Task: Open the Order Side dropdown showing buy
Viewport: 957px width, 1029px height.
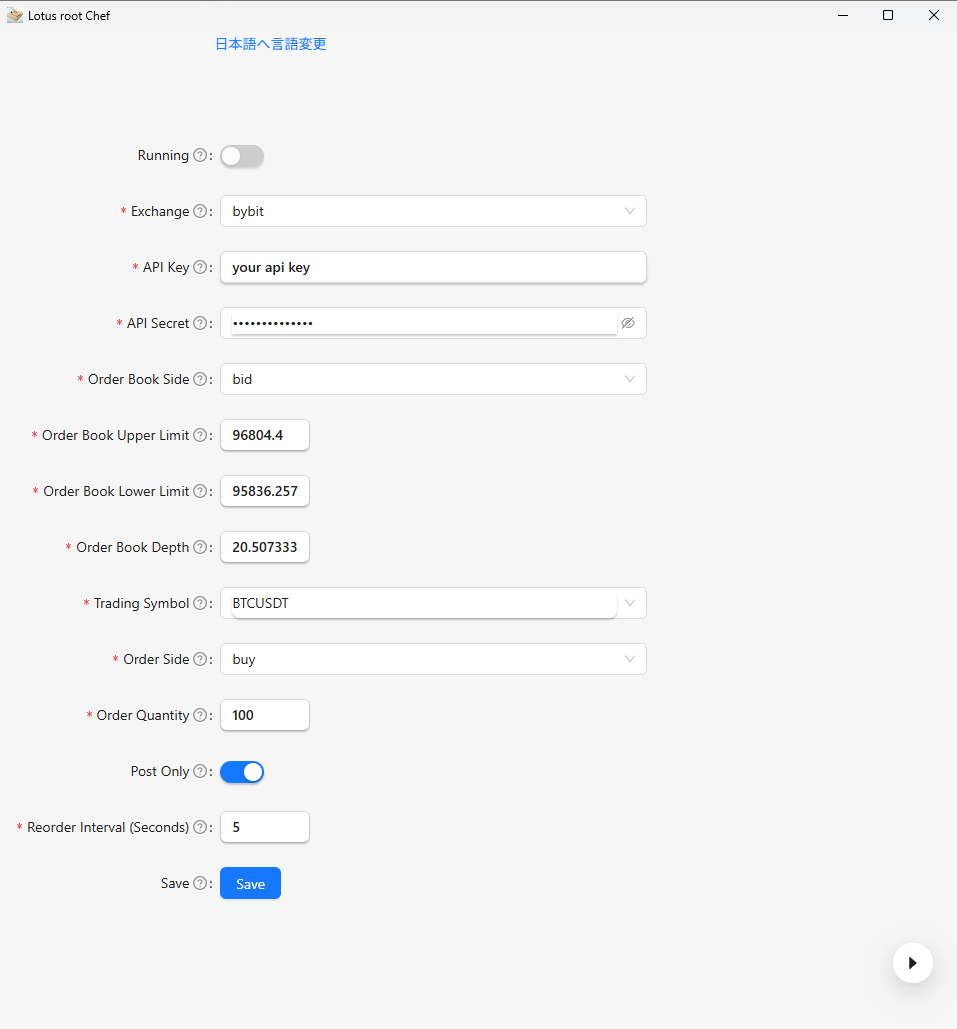Action: coord(432,659)
